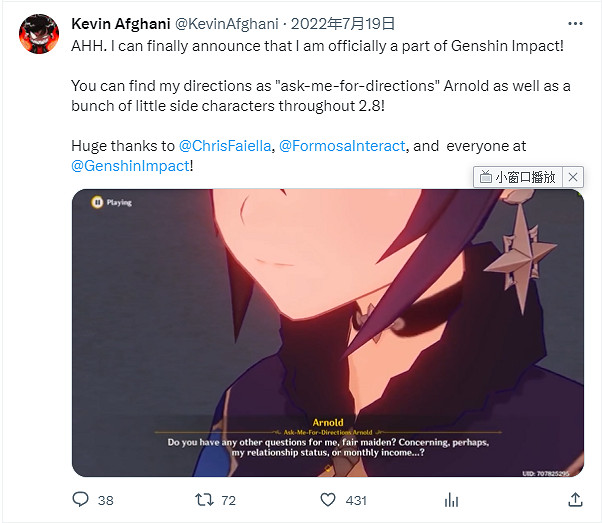602x523 pixels.
Task: Open the three-dot more options menu
Action: [x=575, y=24]
